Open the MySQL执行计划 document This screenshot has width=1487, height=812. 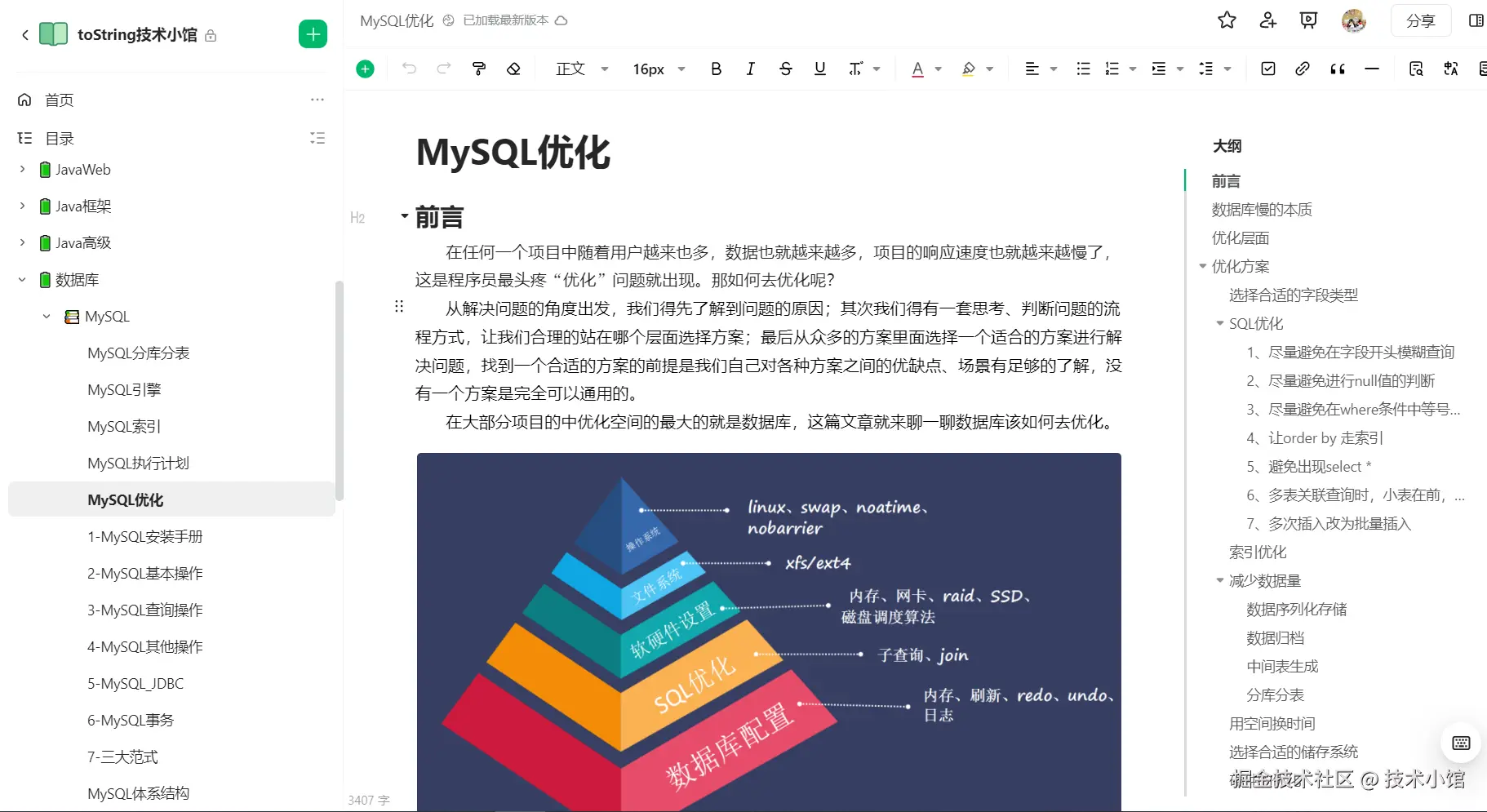coord(139,463)
